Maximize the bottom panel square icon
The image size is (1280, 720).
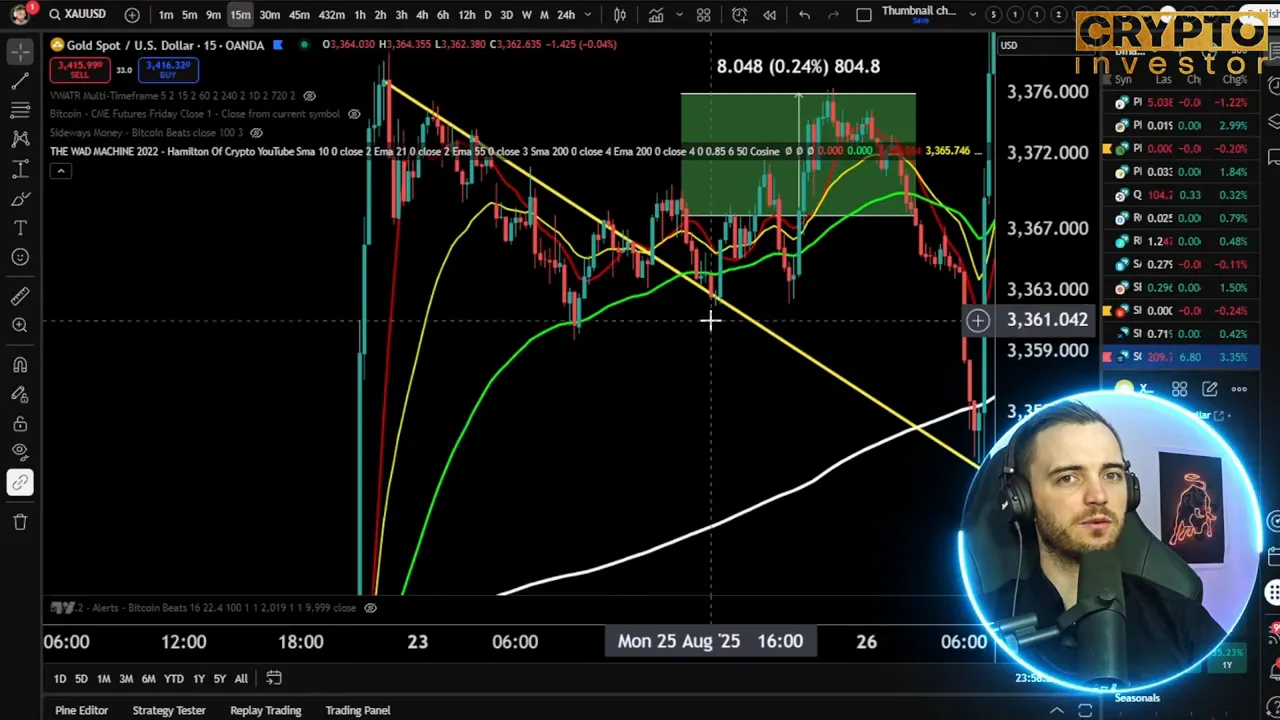coord(1085,710)
